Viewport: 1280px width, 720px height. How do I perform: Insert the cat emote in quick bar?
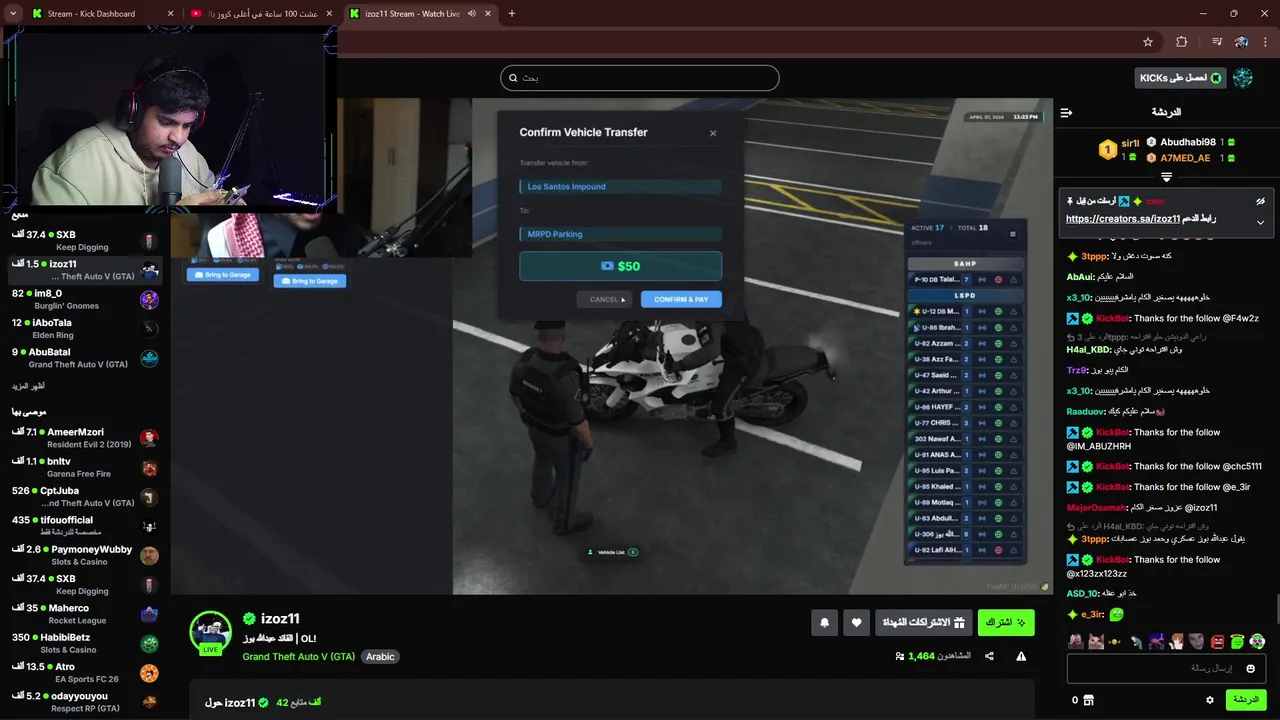pos(1096,642)
